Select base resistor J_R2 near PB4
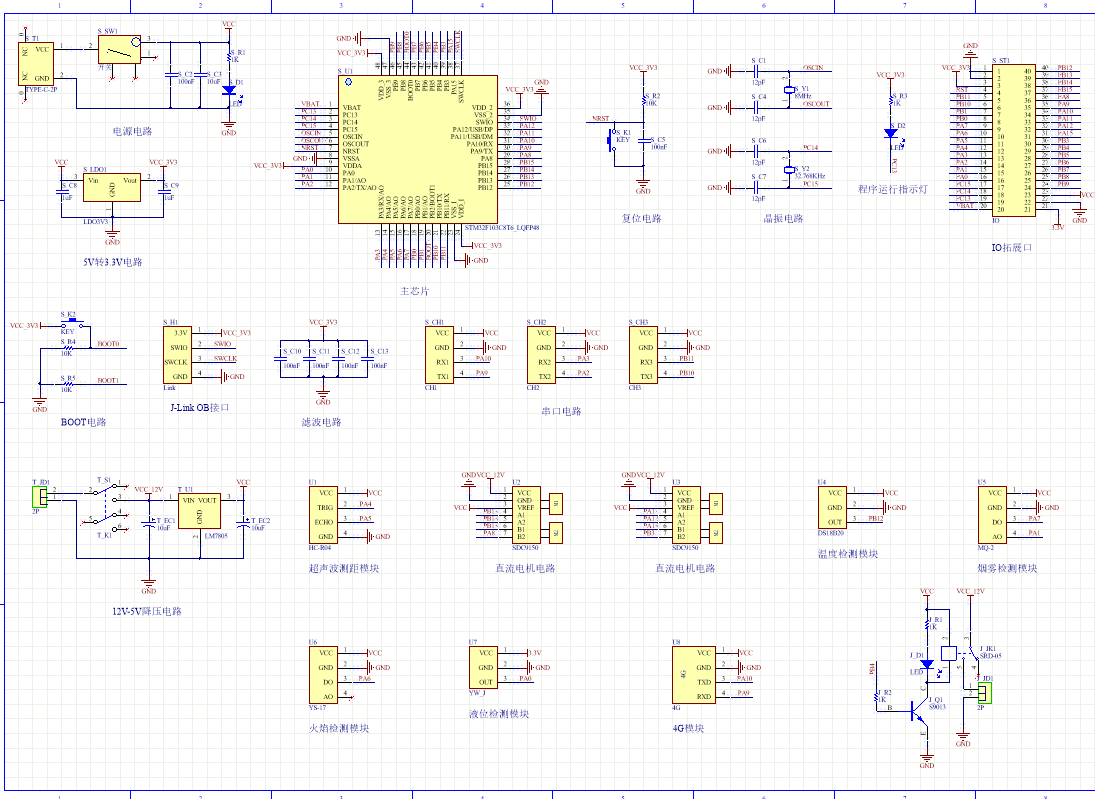The image size is (1095, 799). point(876,696)
